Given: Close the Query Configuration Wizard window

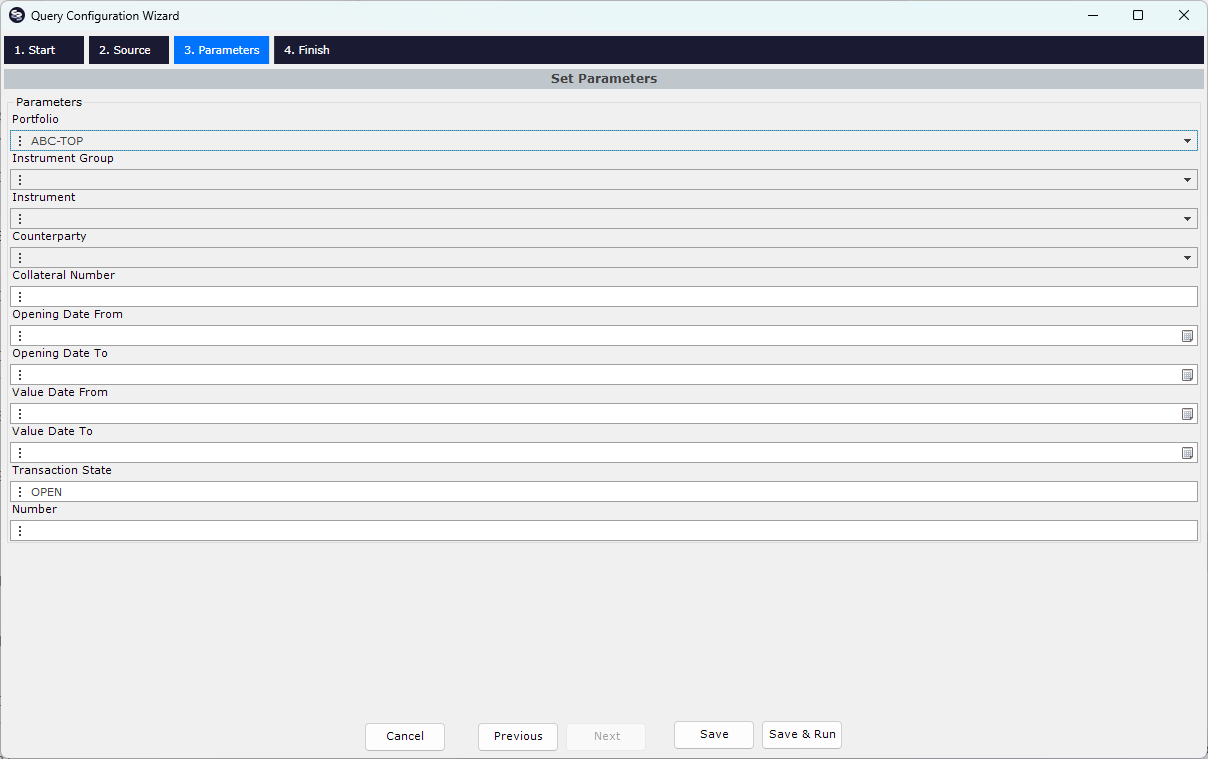Looking at the screenshot, I should pos(1184,15).
